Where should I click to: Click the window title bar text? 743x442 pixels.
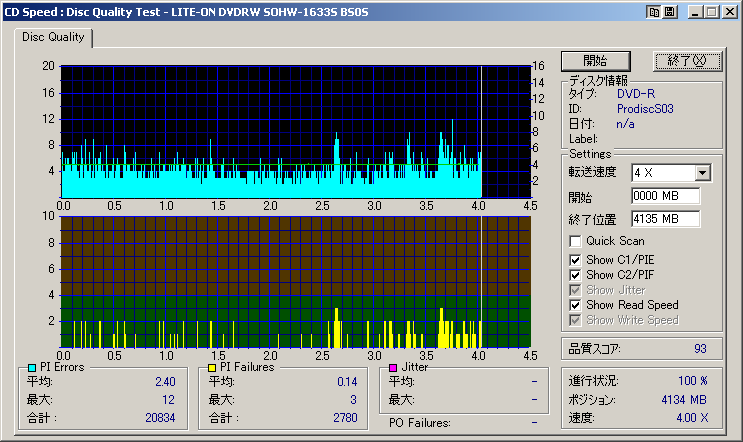pos(186,12)
